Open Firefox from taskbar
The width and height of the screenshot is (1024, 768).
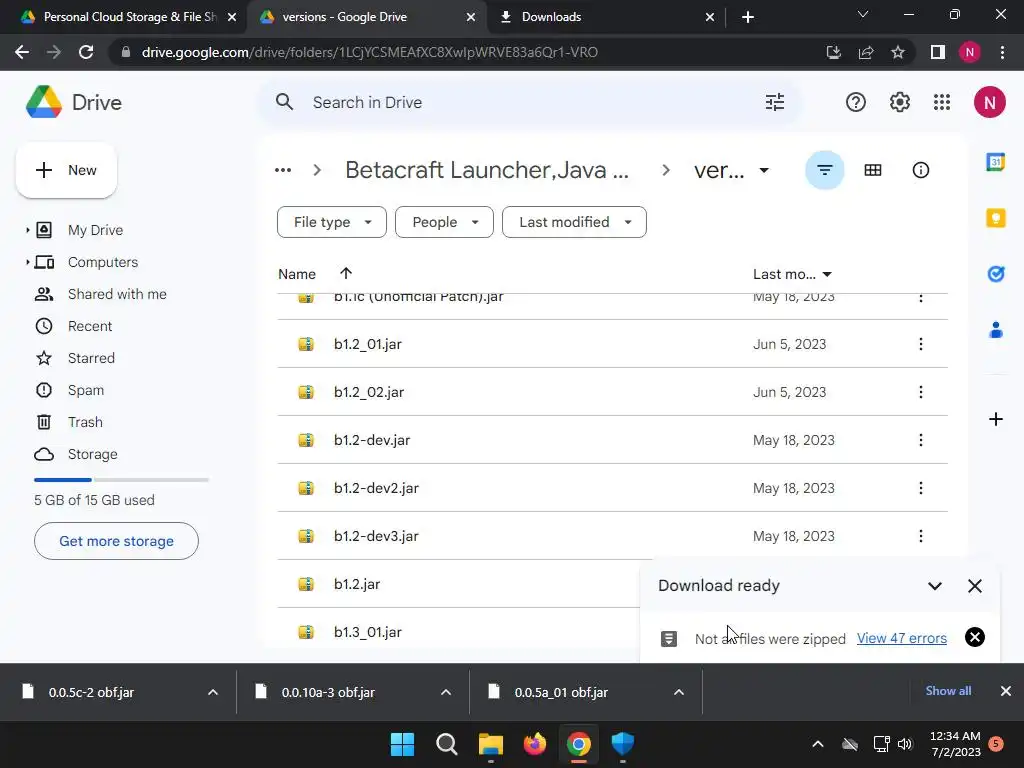535,744
